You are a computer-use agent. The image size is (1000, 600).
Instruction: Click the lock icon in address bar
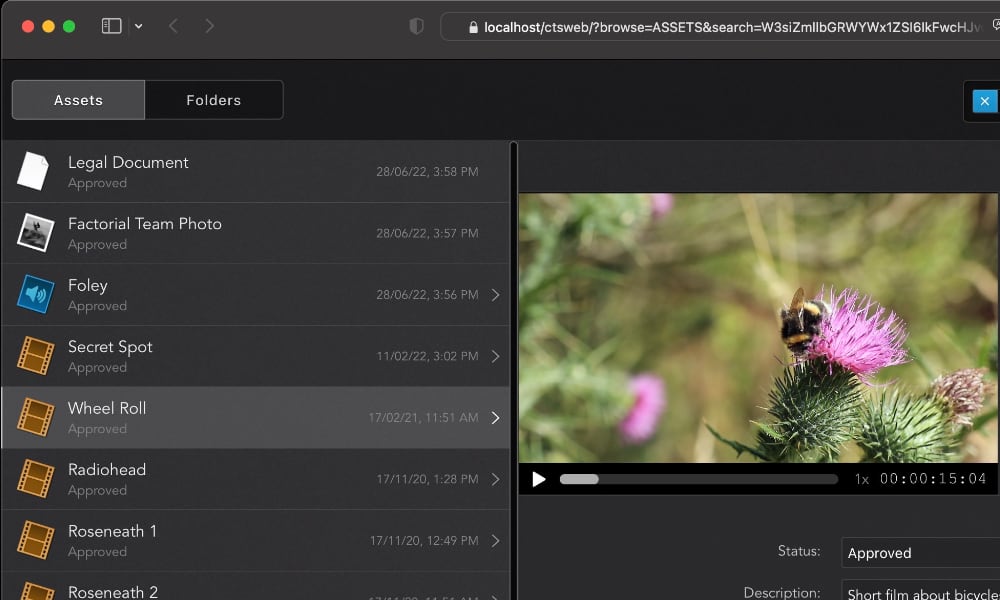click(x=473, y=27)
